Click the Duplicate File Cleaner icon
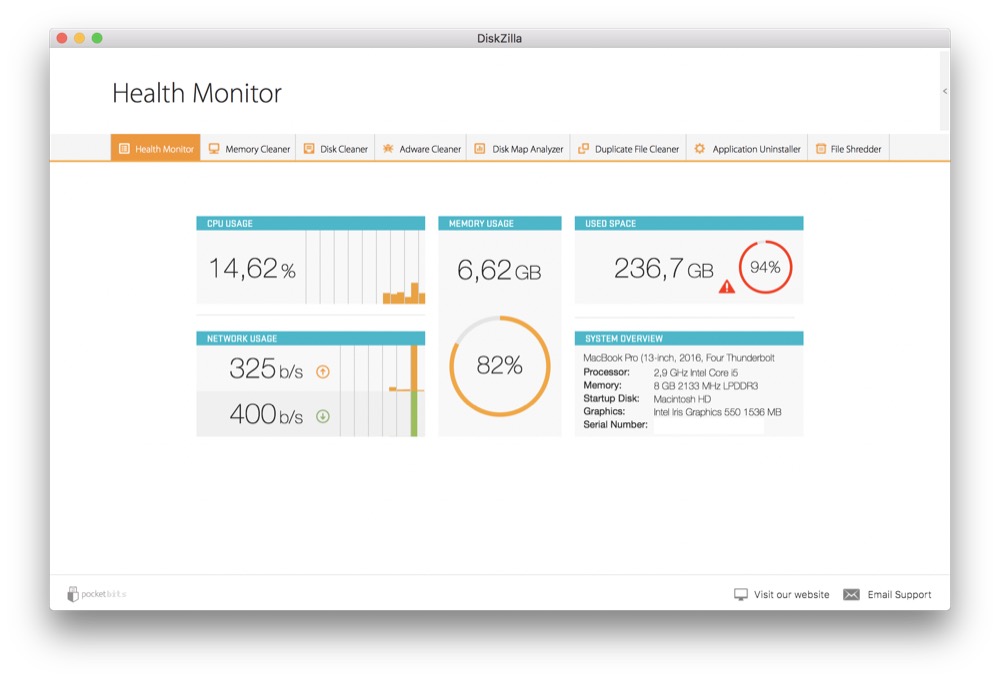The width and height of the screenshot is (1000, 681). pos(583,149)
